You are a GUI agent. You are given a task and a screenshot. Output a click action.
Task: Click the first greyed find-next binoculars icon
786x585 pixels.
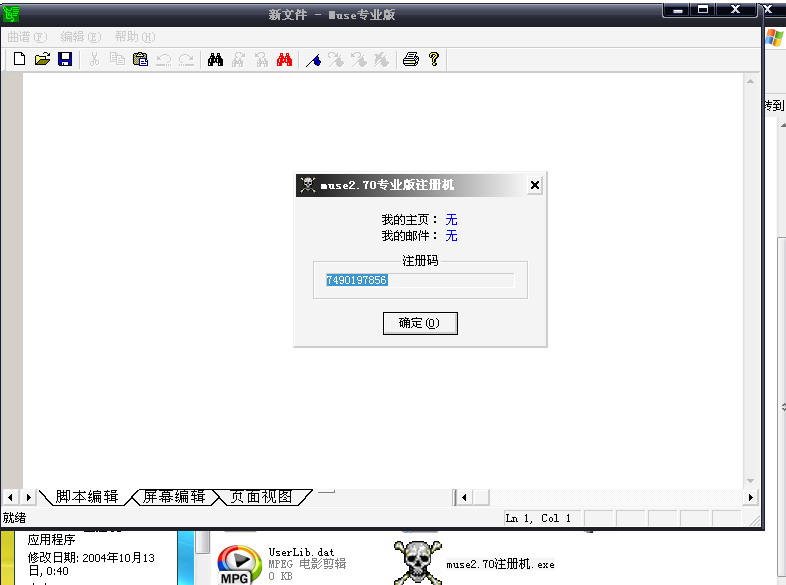click(x=239, y=60)
